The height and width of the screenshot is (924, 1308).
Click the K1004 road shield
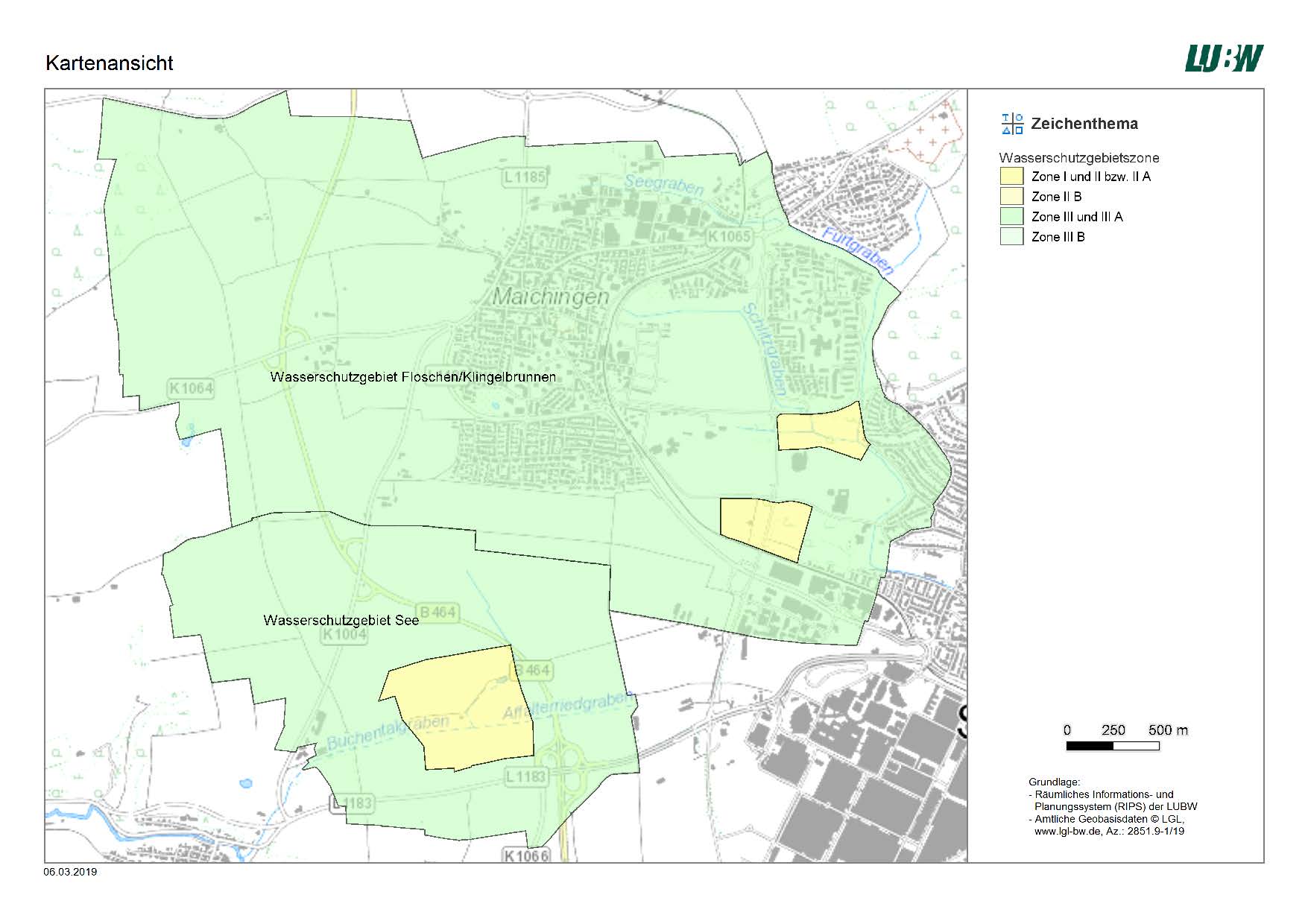344,635
